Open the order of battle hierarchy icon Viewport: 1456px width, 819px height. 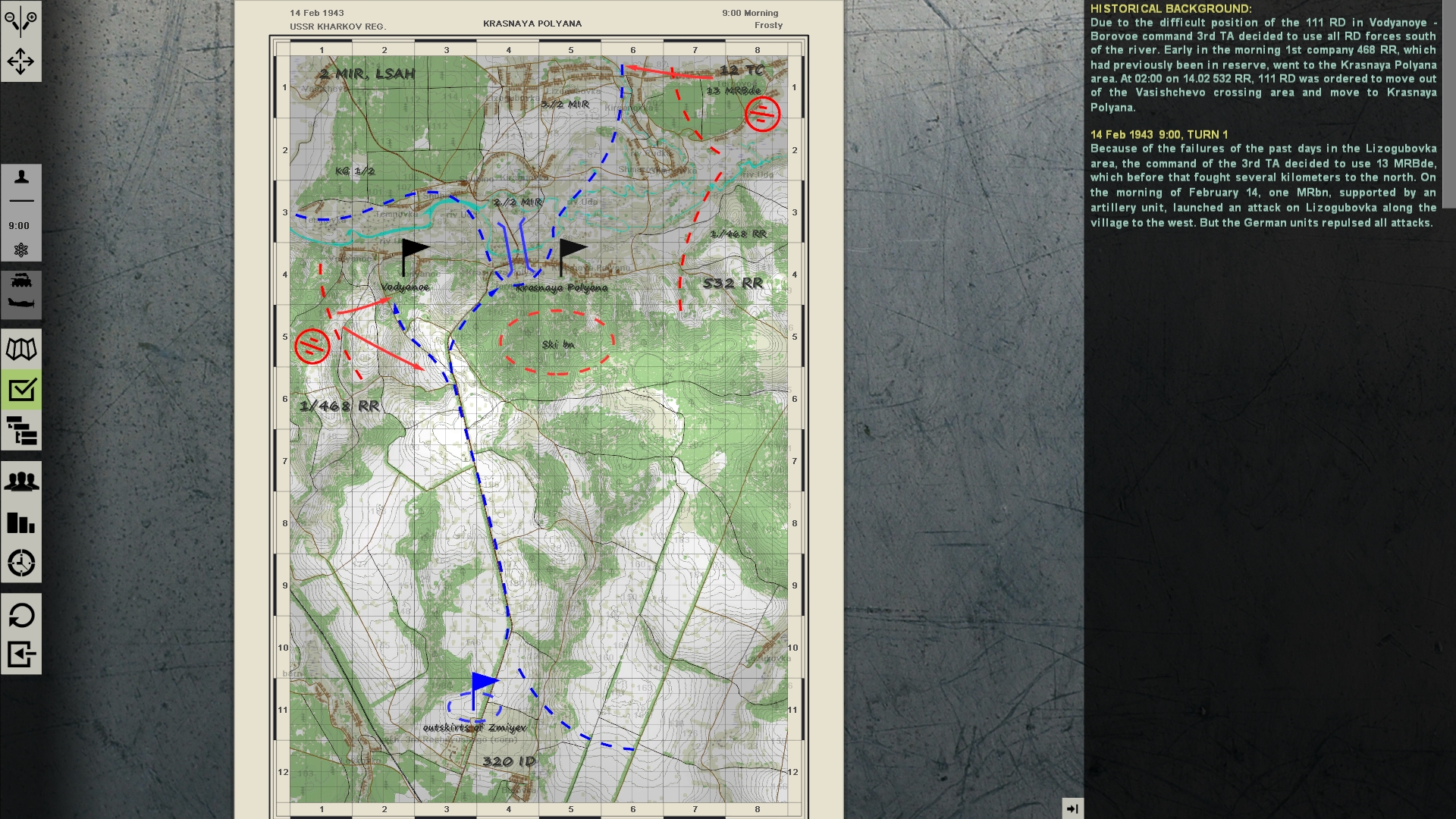pyautogui.click(x=20, y=431)
